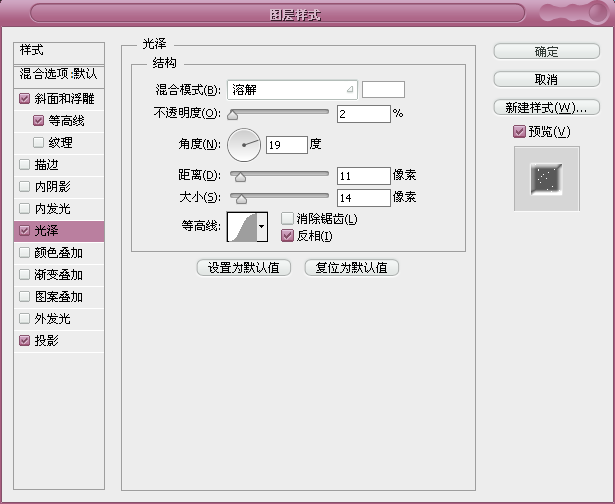Confirm with the 确定 button
The height and width of the screenshot is (504, 615).
click(x=546, y=51)
